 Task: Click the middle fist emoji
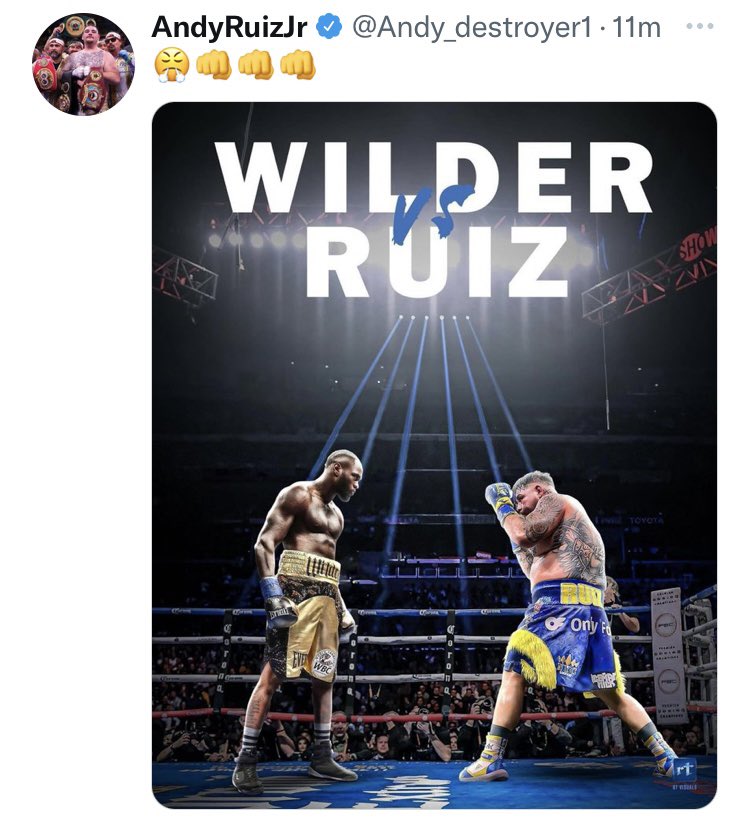[x=255, y=65]
